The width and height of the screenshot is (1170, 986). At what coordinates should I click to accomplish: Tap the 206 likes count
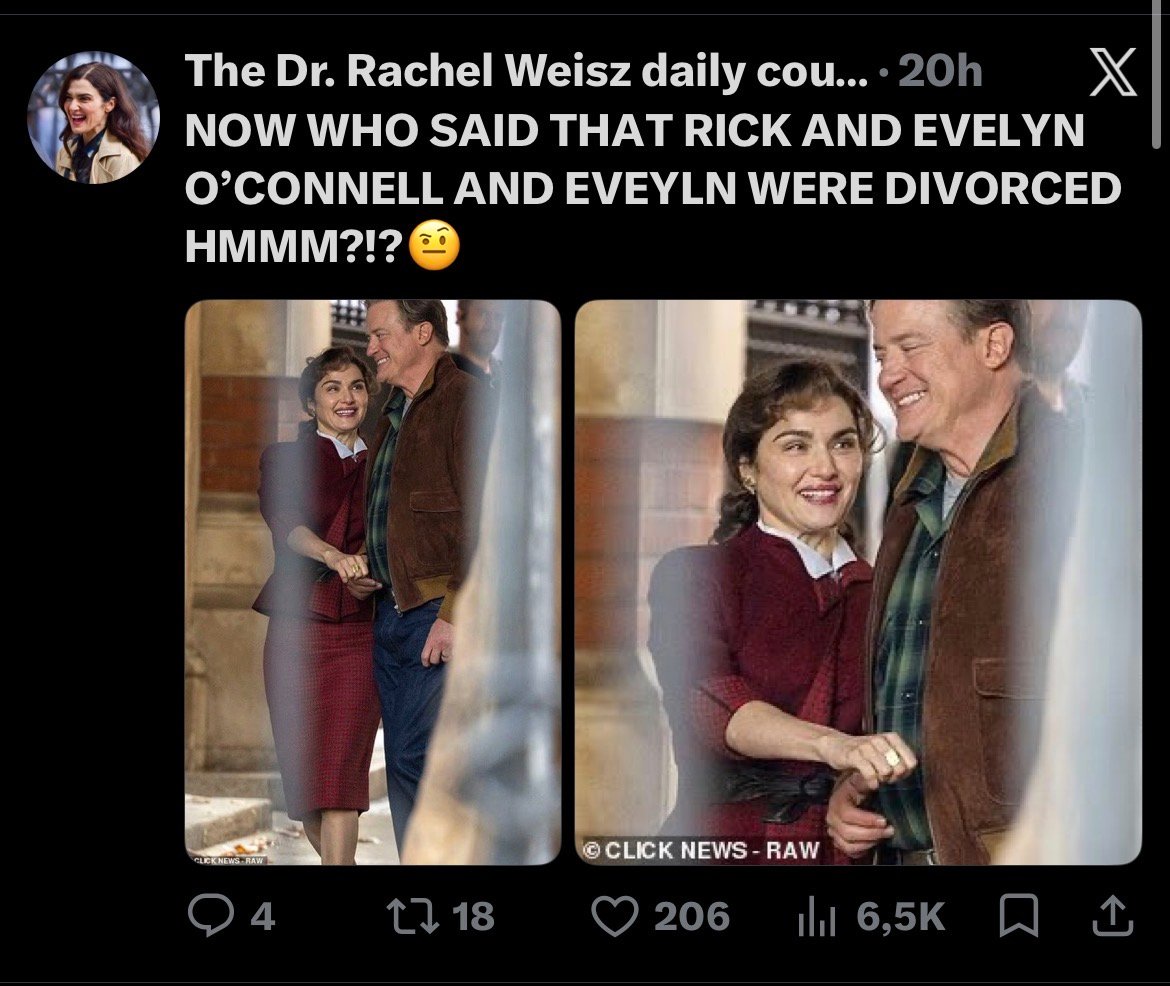pyautogui.click(x=692, y=916)
